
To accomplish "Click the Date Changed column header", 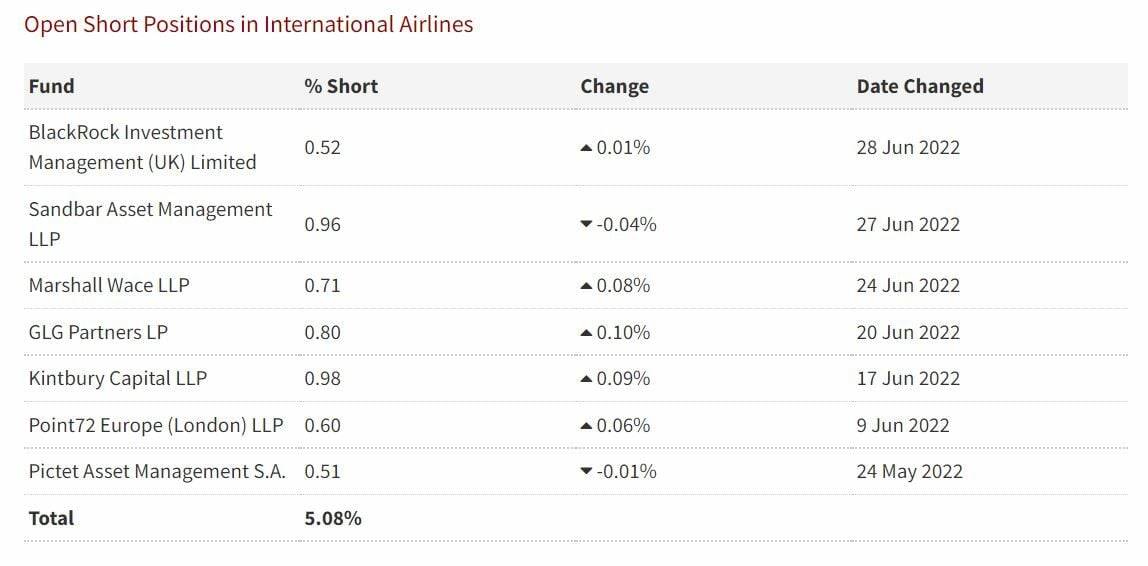I will click(920, 86).
